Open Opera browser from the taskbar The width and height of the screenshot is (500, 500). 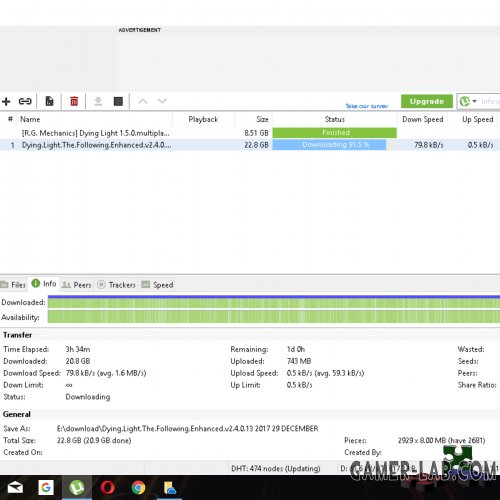107,488
